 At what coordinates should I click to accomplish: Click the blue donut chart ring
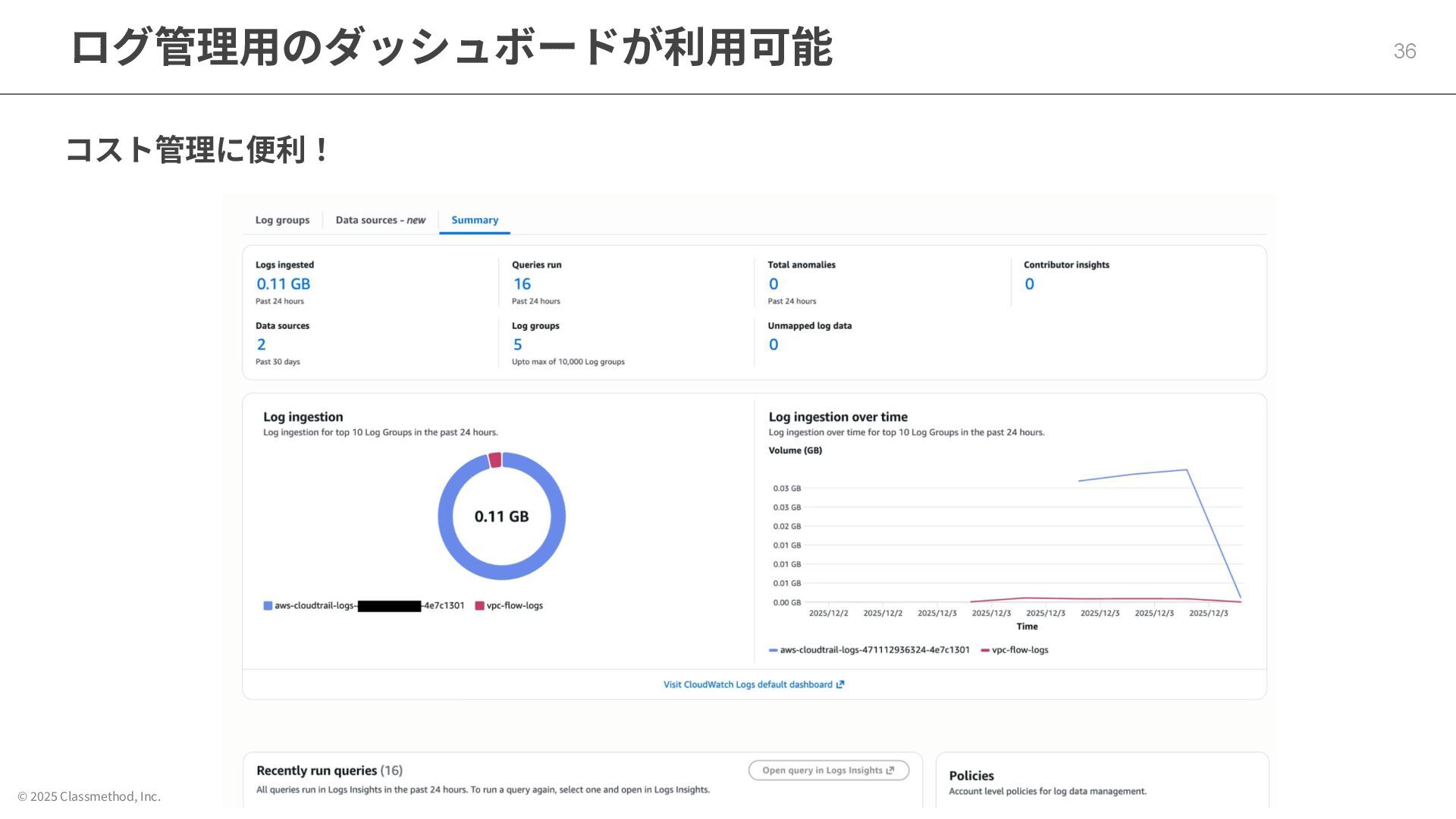[x=446, y=516]
